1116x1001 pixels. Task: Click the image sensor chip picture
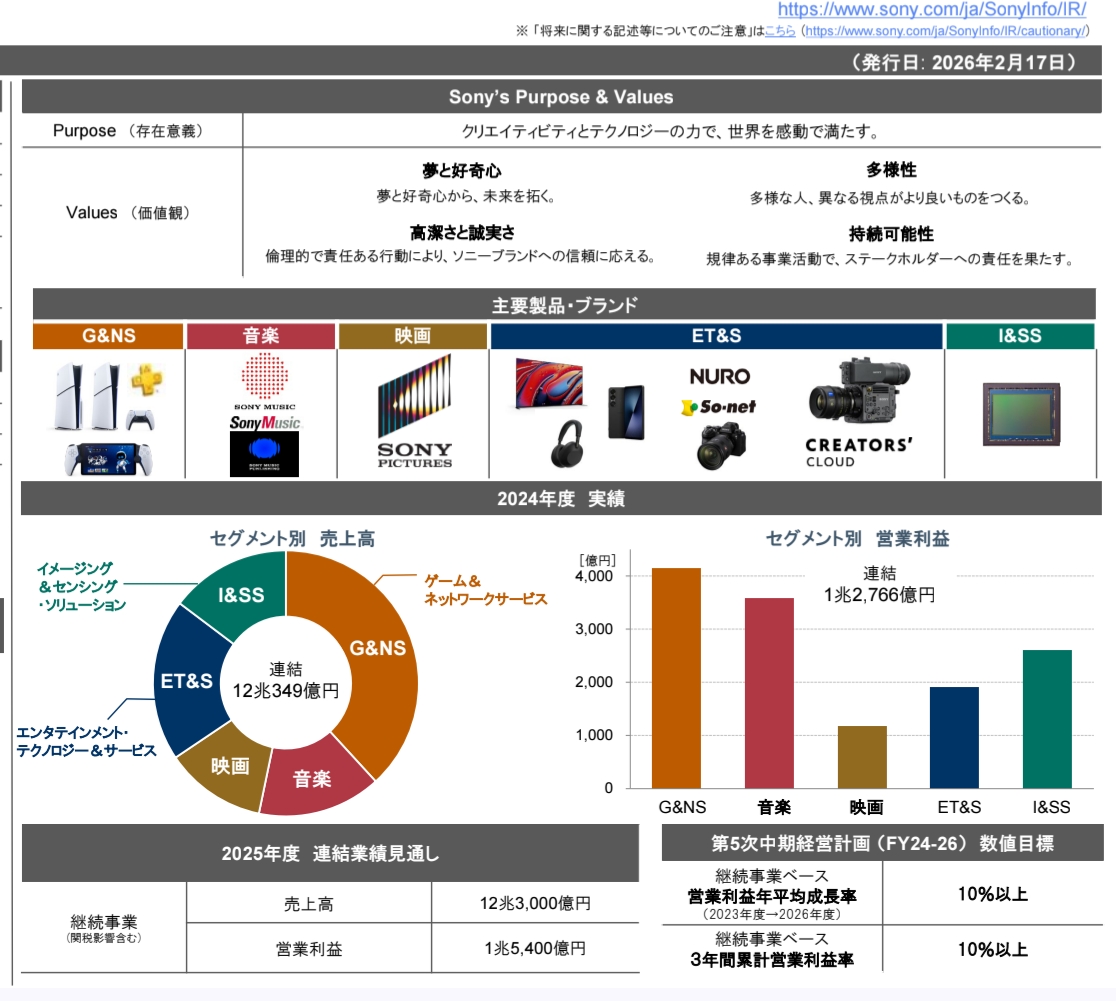pyautogui.click(x=1019, y=413)
